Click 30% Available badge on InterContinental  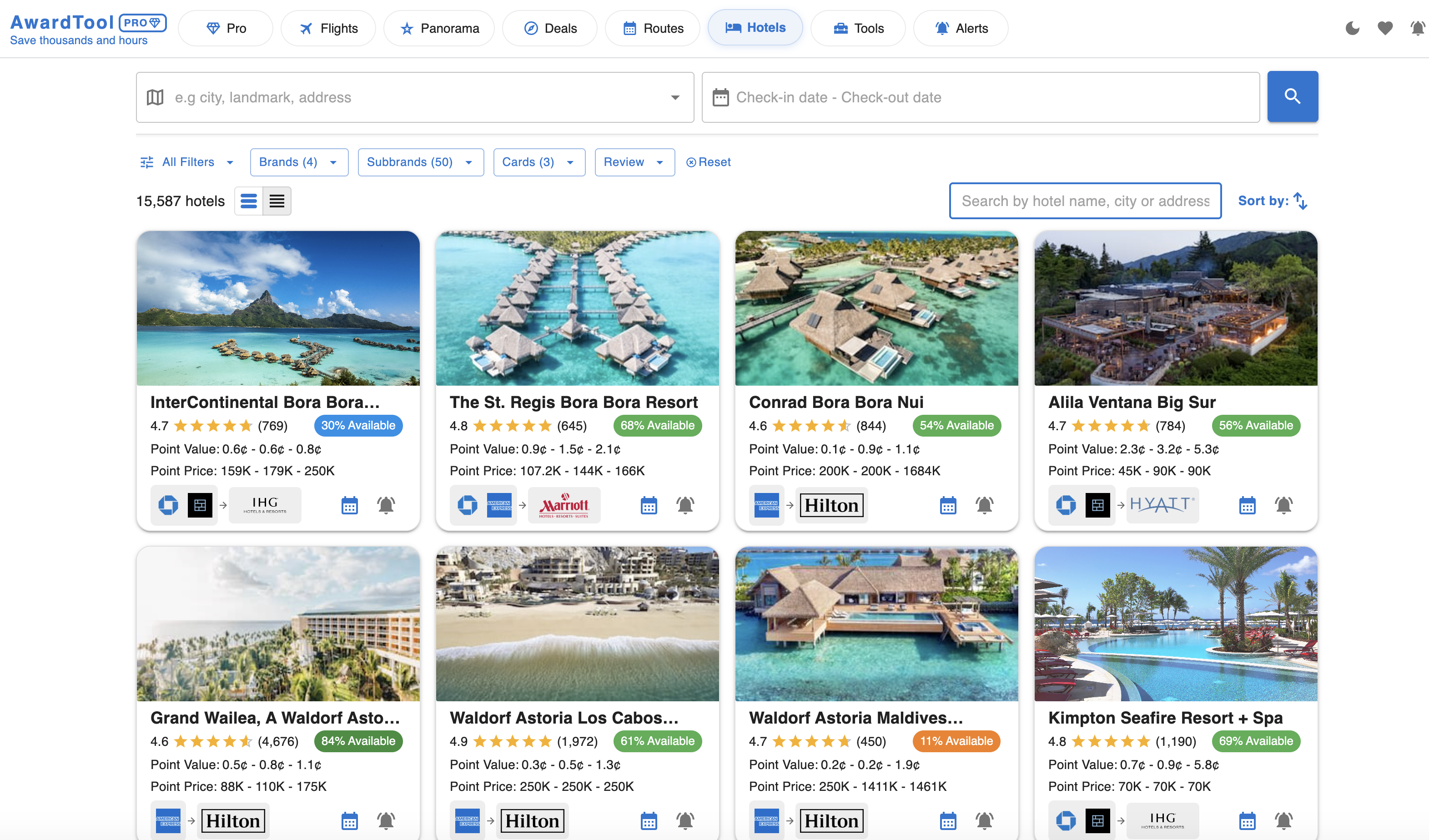coord(358,425)
